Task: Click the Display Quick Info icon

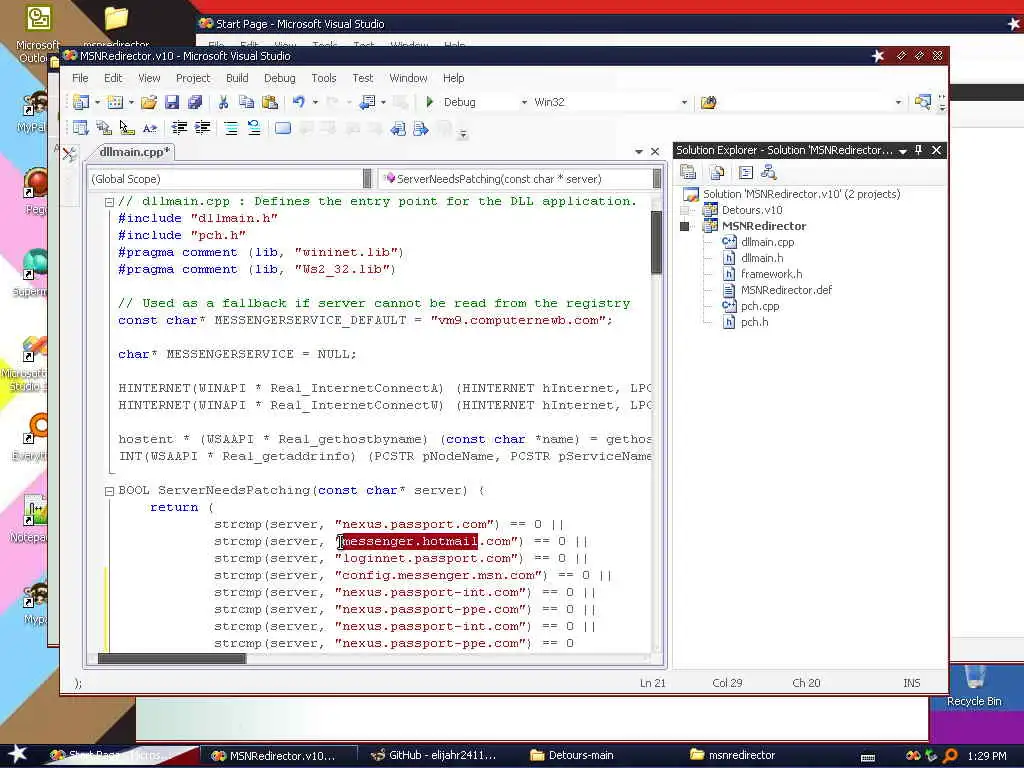Action: pyautogui.click(x=127, y=128)
